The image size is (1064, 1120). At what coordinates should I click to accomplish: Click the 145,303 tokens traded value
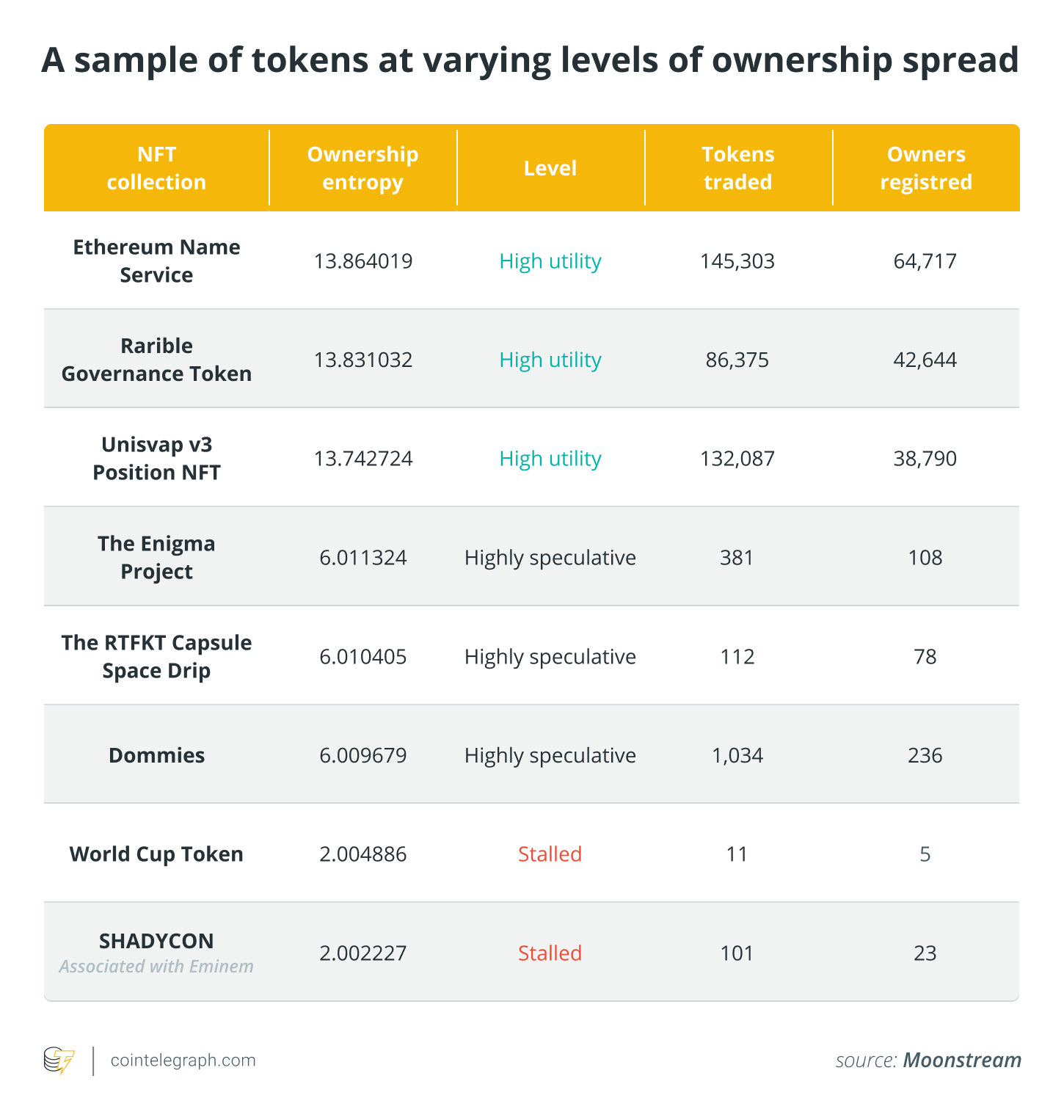pyautogui.click(x=737, y=261)
